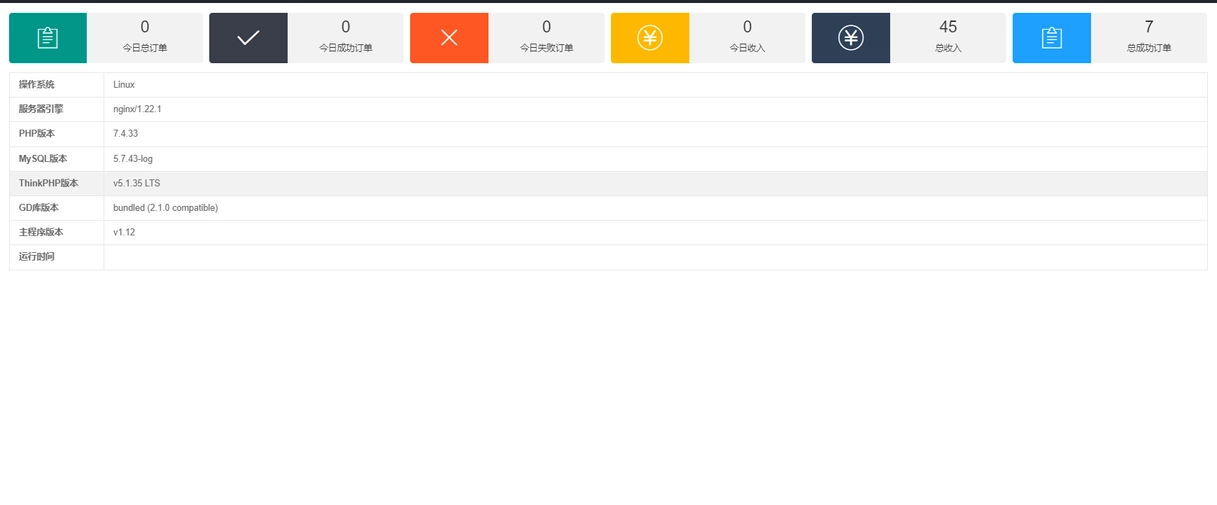
Task: Select the Linux operating system value cell
Action: tap(124, 85)
